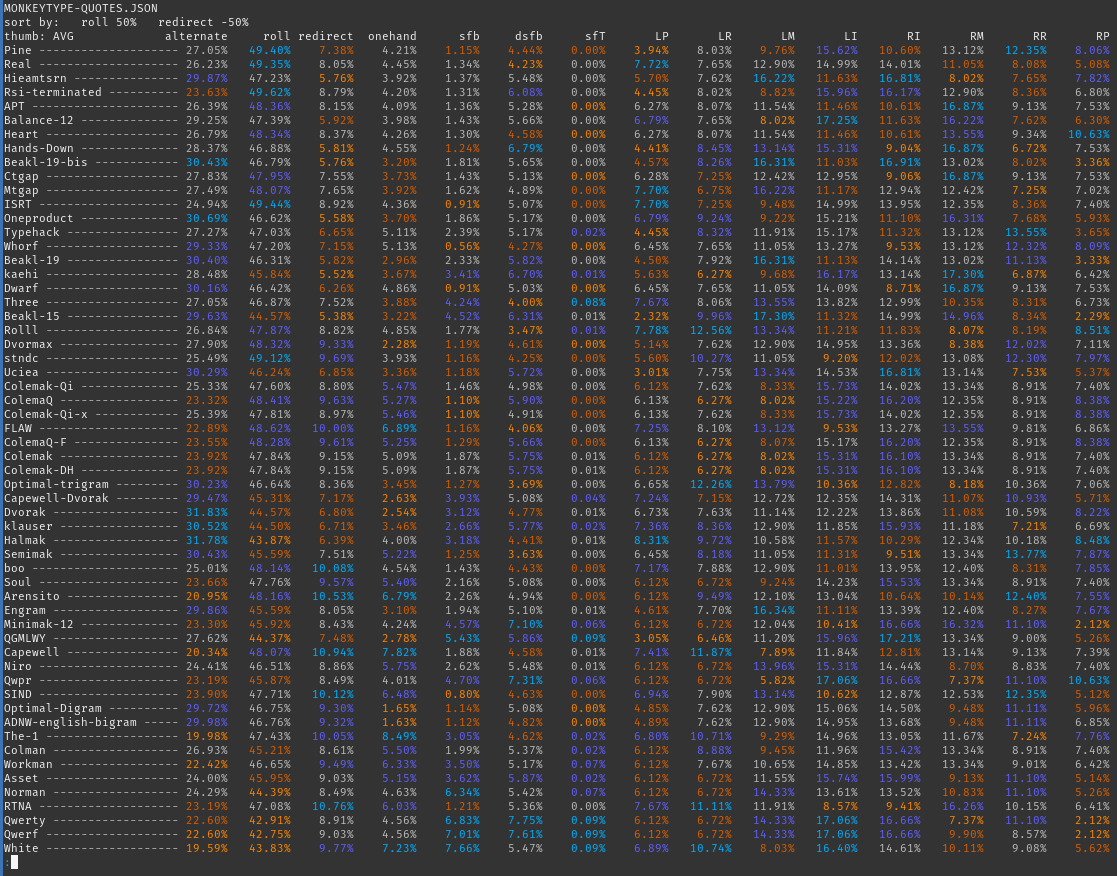The image size is (1117, 876).
Task: Select SIND's sfb value 0.80%
Action: click(x=462, y=694)
